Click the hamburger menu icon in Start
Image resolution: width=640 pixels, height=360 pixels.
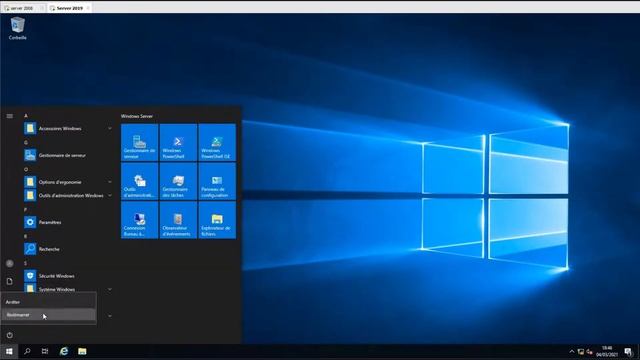9,116
